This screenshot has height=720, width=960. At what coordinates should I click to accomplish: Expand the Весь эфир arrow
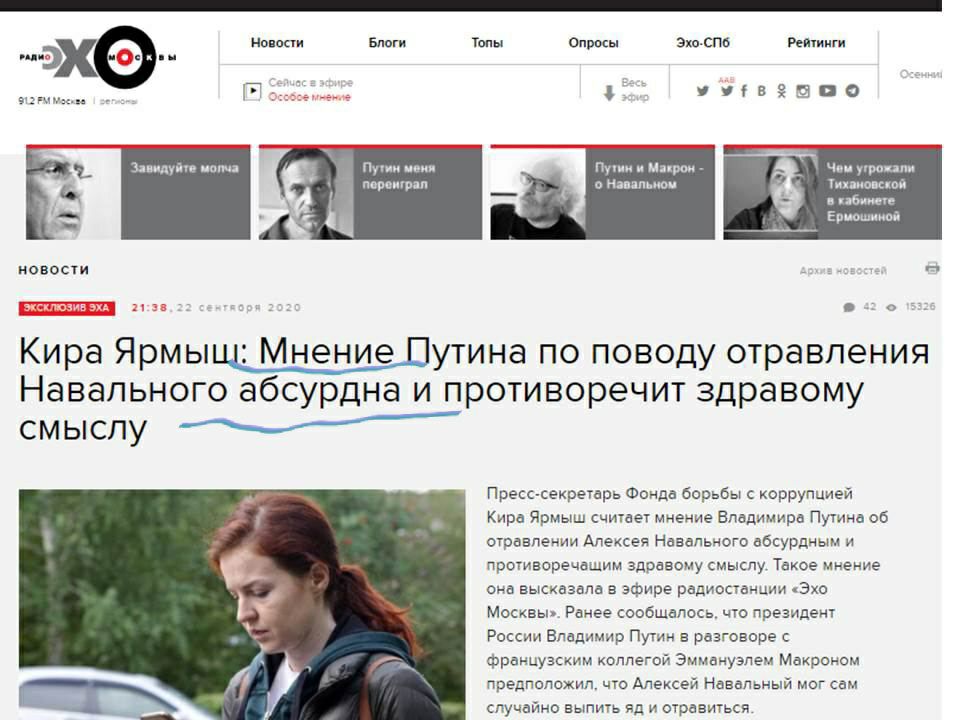(609, 93)
